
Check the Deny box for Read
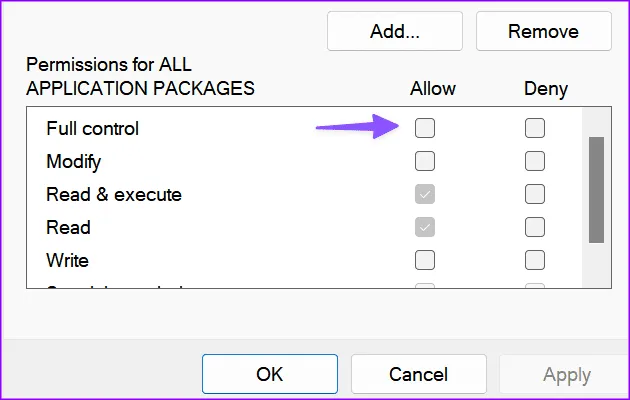click(535, 227)
